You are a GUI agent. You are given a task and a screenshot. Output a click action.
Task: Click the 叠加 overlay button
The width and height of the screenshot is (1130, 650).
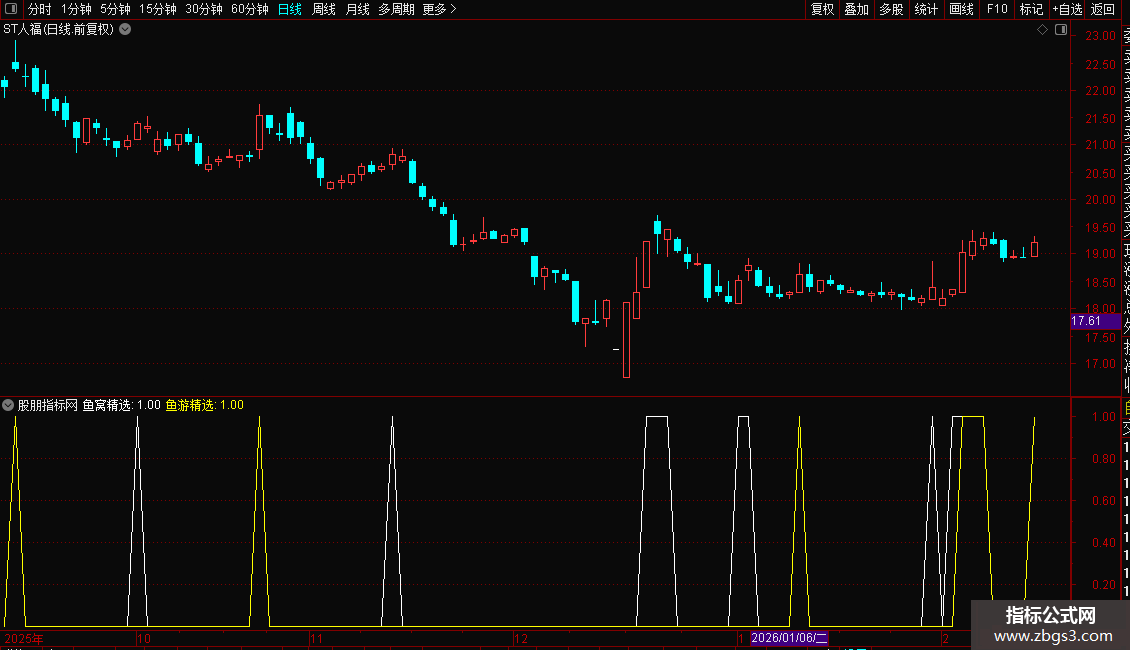[x=857, y=9]
